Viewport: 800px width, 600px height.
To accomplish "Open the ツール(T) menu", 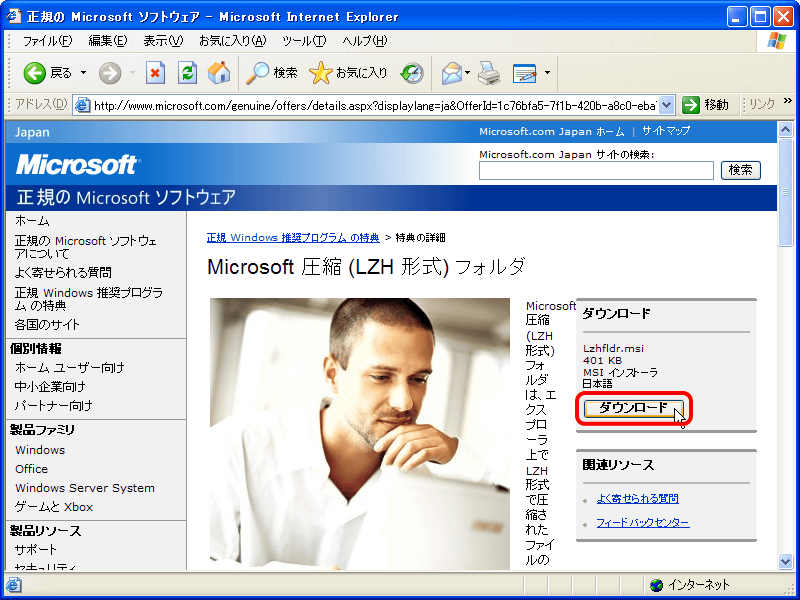I will (304, 41).
